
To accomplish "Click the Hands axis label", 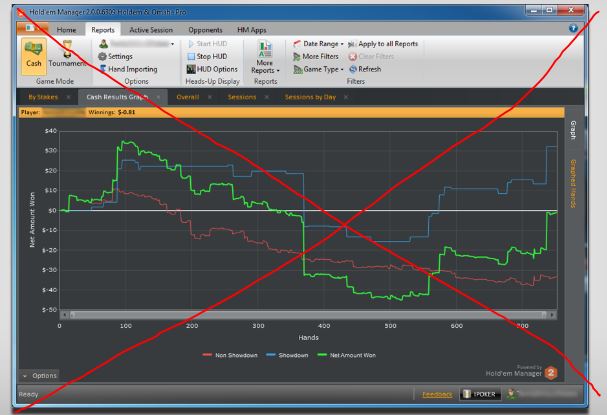I will point(309,338).
